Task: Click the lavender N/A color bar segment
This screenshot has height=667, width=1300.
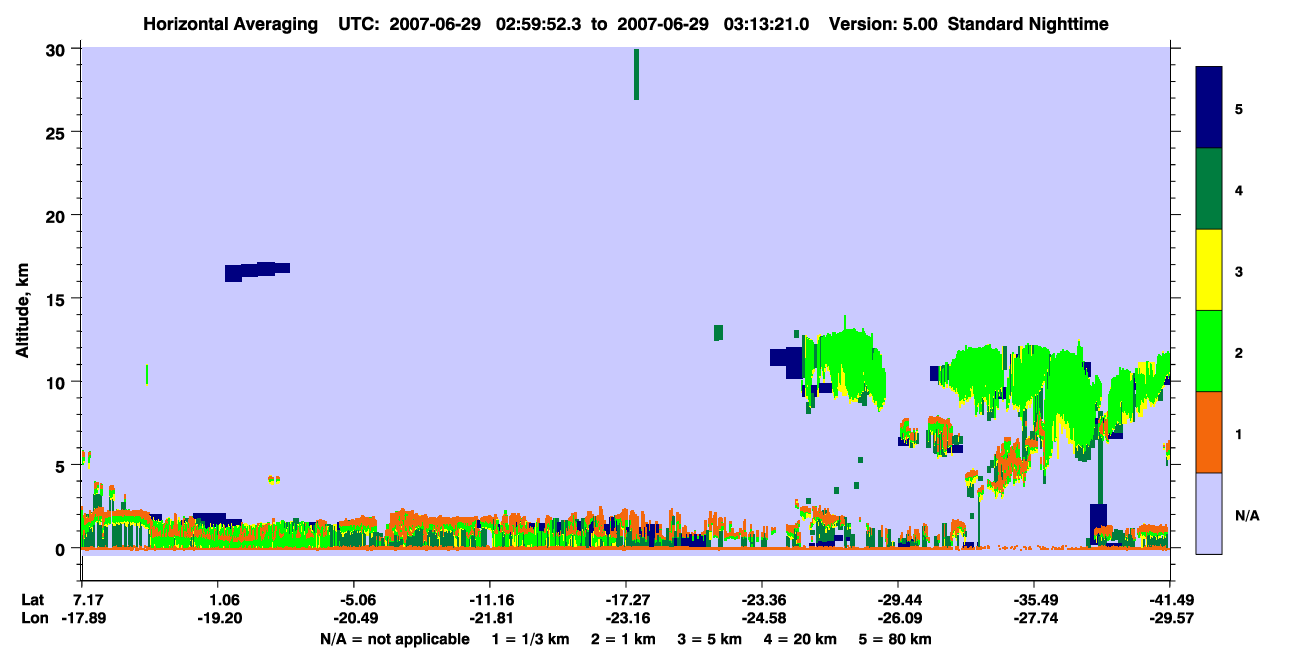Action: pos(1209,513)
